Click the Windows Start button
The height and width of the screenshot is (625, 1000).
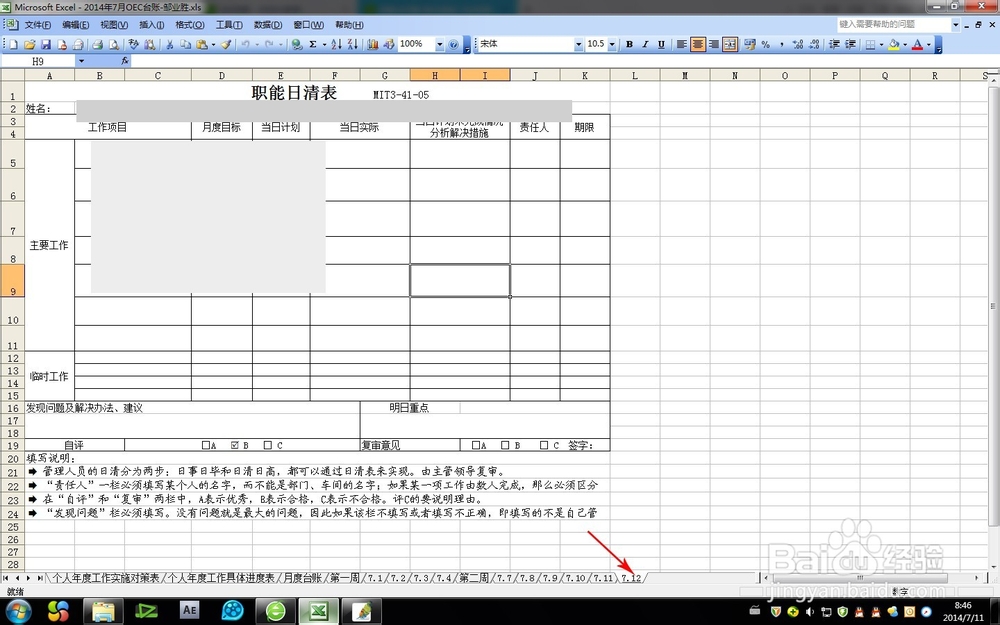17,612
